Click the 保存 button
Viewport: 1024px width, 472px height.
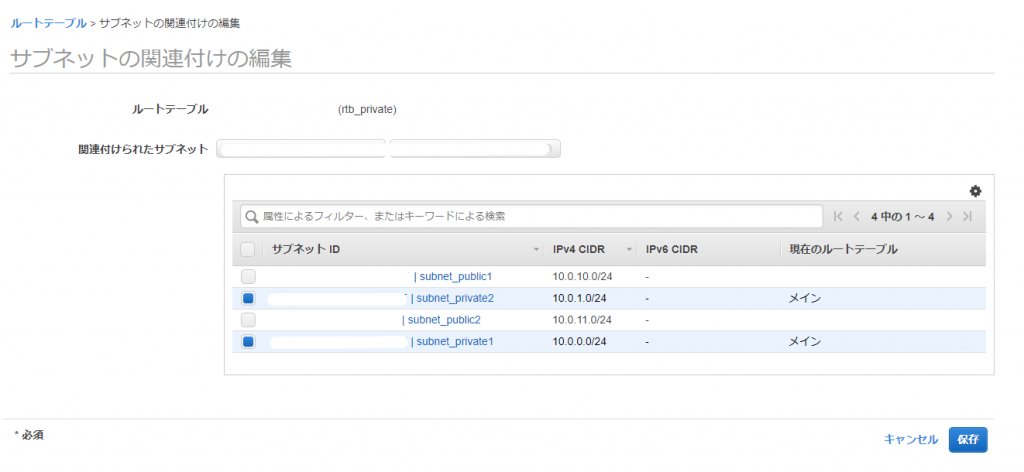pyautogui.click(x=968, y=439)
